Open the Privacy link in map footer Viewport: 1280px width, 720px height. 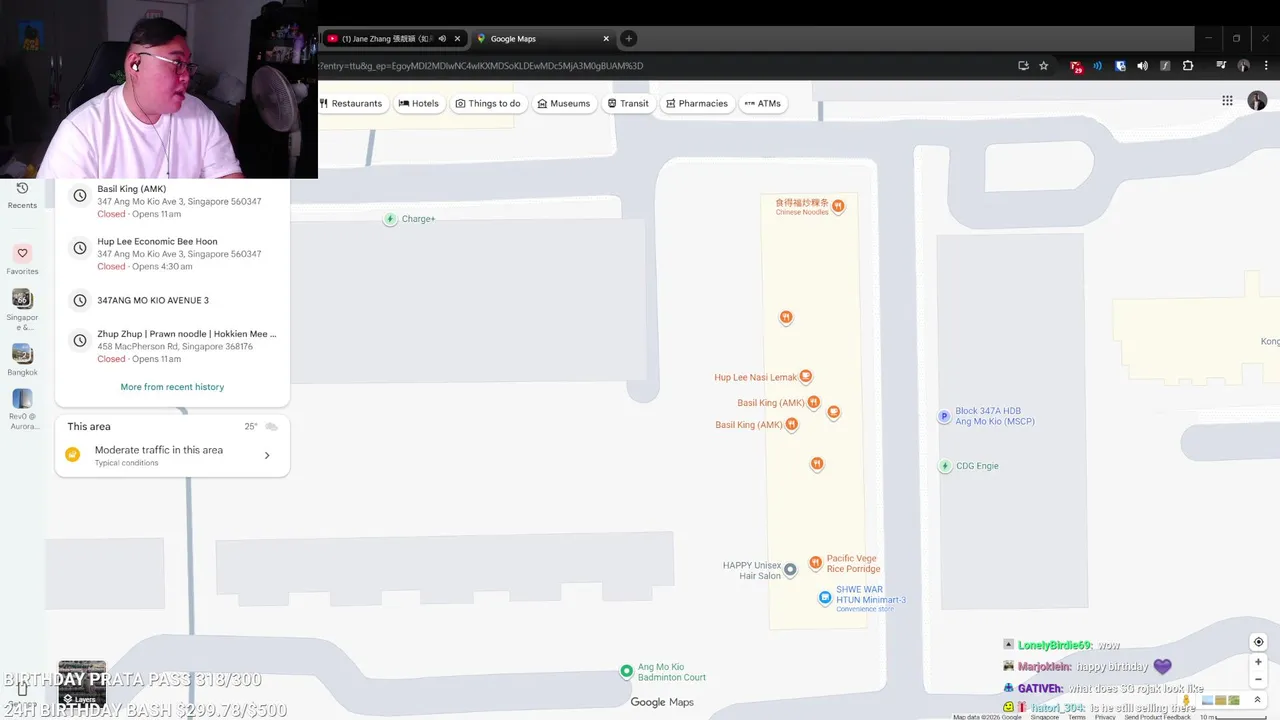pos(1104,717)
